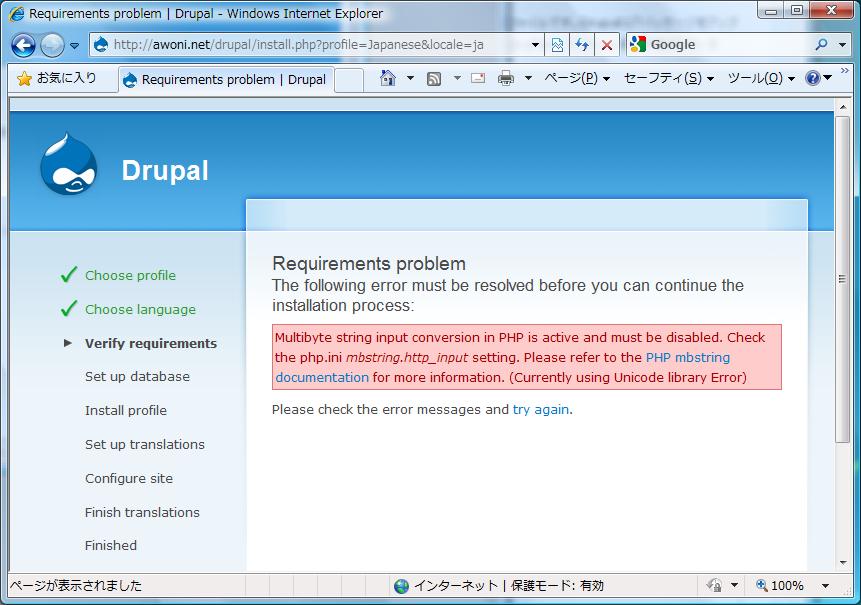Click the Configure site step
This screenshot has height=605, width=861.
[129, 479]
